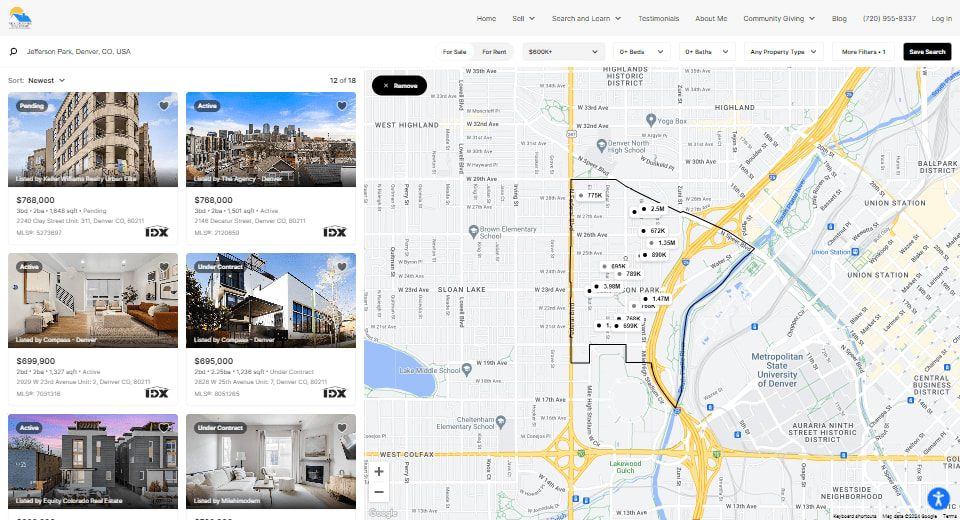Click the 672K map marker
The image size is (960, 520).
pyautogui.click(x=653, y=231)
